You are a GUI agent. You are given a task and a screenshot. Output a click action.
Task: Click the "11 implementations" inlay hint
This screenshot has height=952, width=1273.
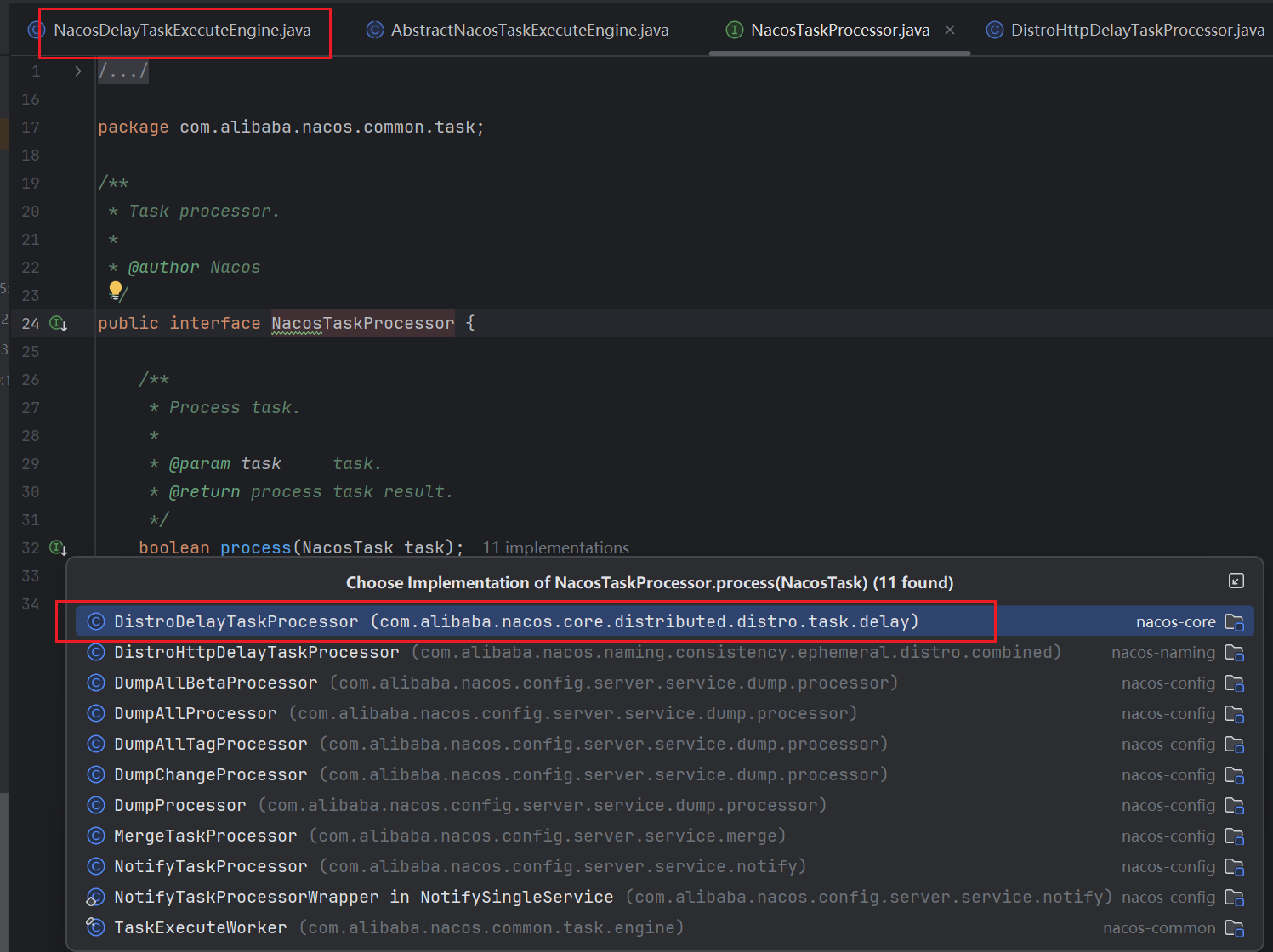[x=555, y=548]
